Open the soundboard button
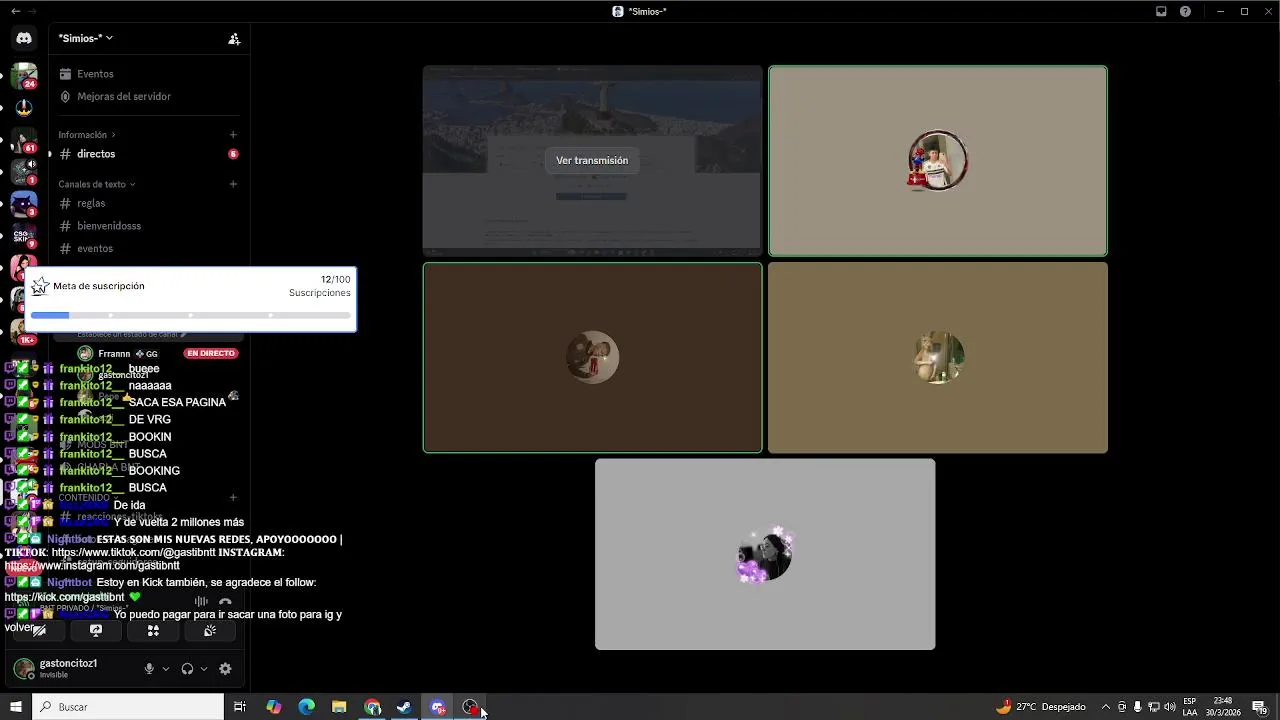Screen dimensions: 1280x720 (210, 631)
